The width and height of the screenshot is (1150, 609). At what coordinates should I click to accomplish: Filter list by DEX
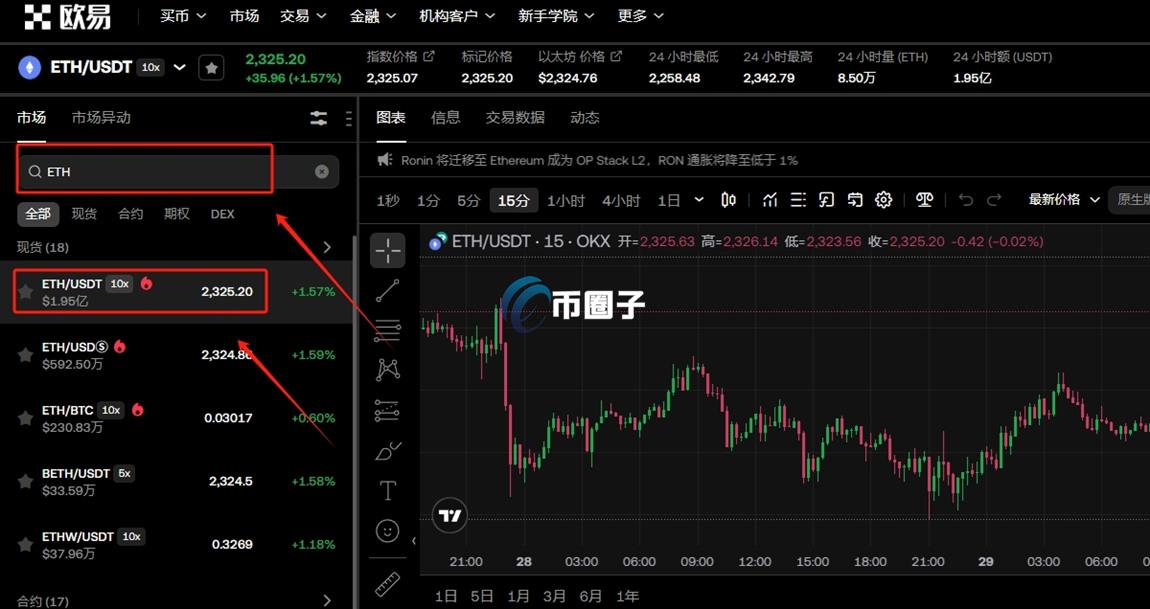point(222,214)
